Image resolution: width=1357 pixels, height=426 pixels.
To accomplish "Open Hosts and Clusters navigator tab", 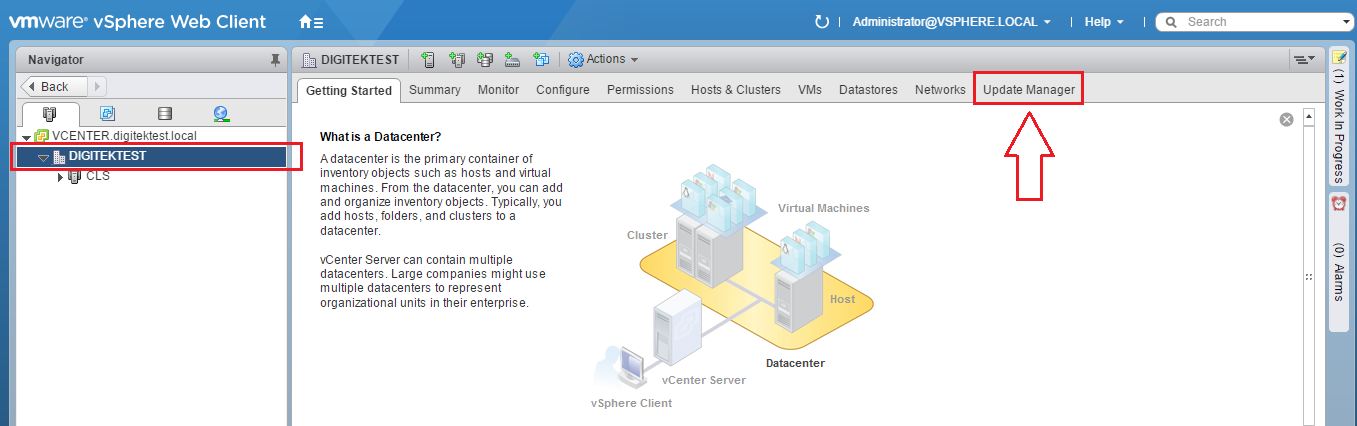I will point(50,113).
